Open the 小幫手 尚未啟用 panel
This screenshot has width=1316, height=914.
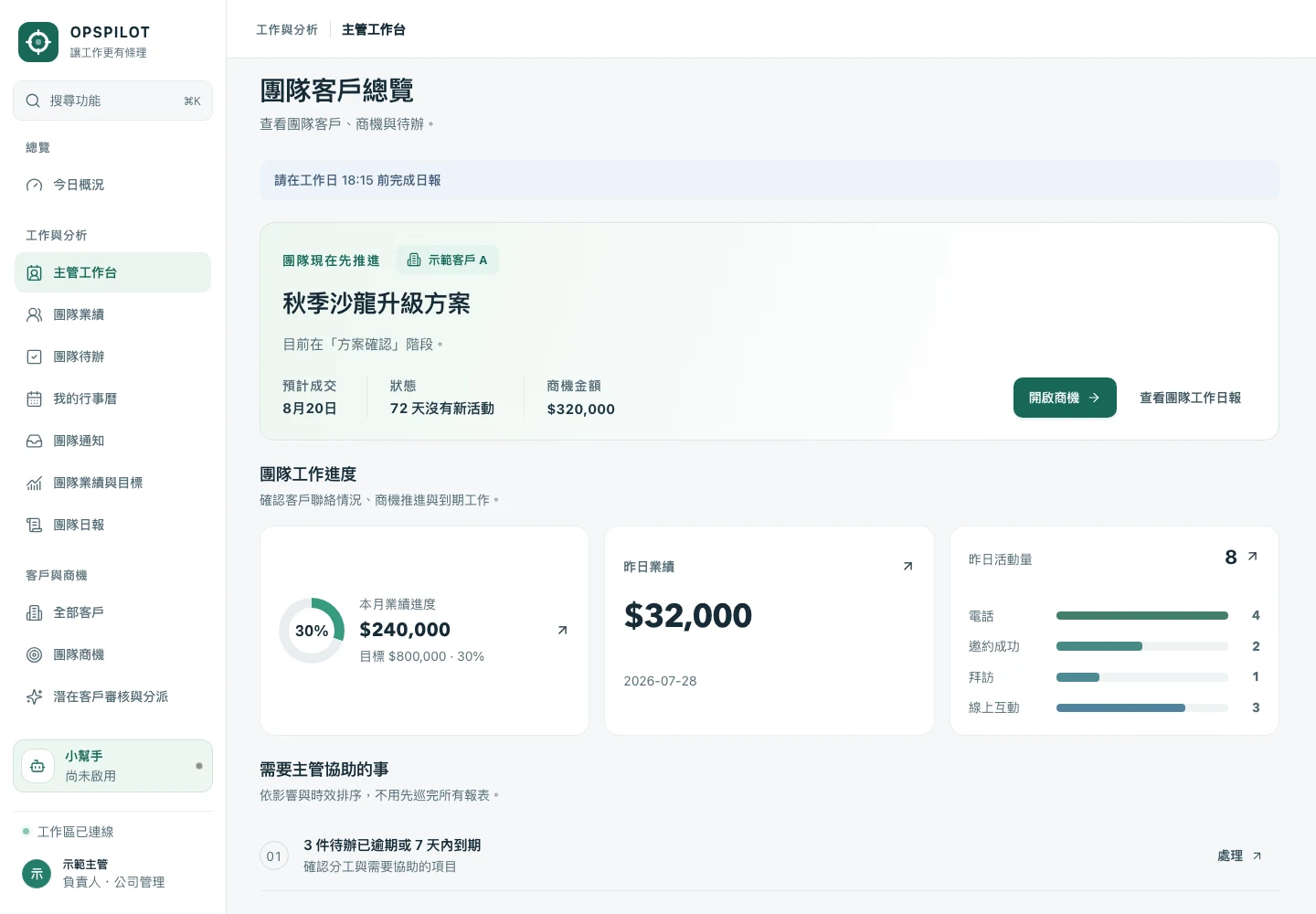tap(112, 766)
